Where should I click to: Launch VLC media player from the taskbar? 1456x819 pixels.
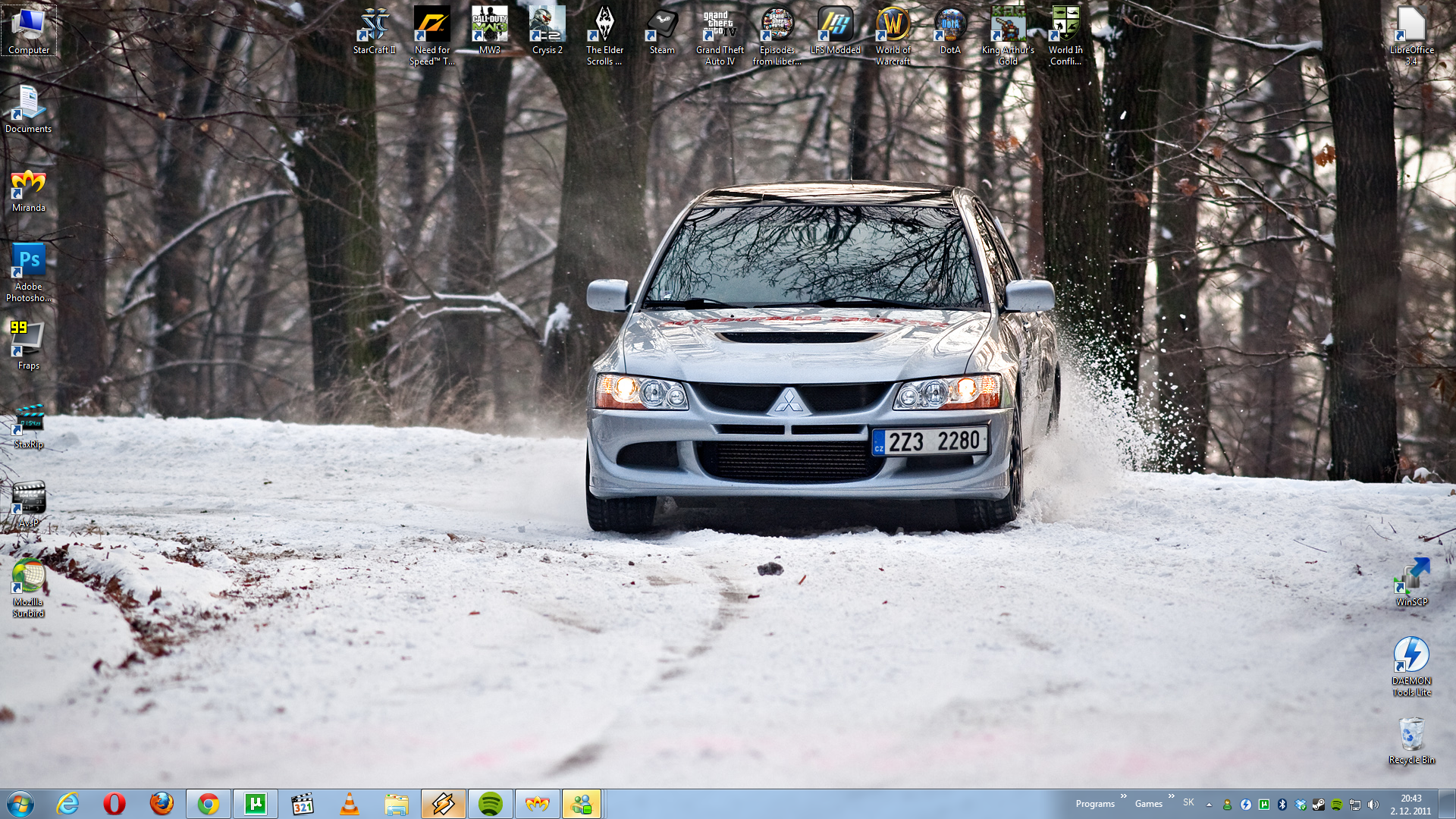[349, 804]
